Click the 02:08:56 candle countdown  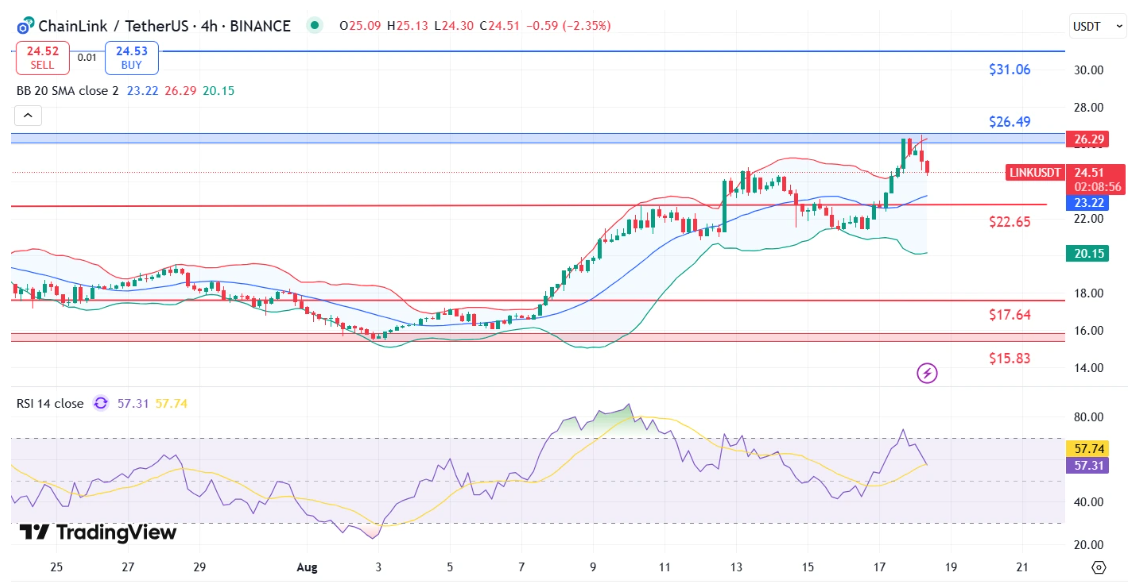coord(1097,186)
